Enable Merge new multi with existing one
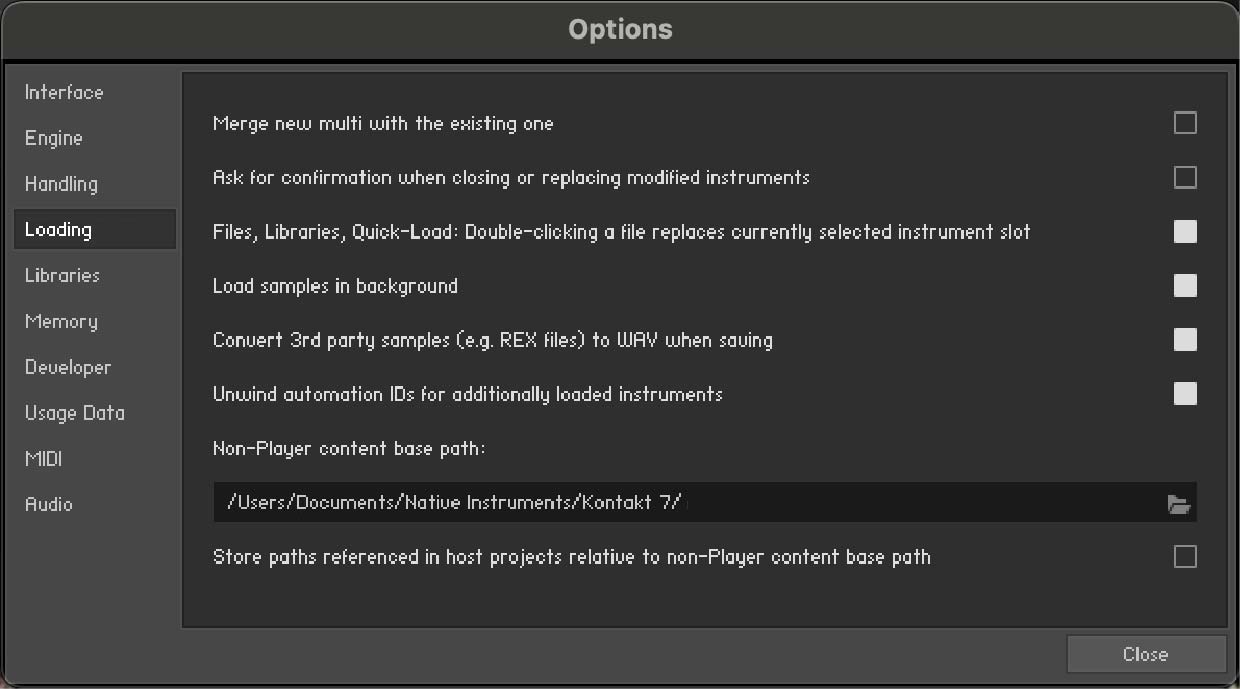 1185,123
